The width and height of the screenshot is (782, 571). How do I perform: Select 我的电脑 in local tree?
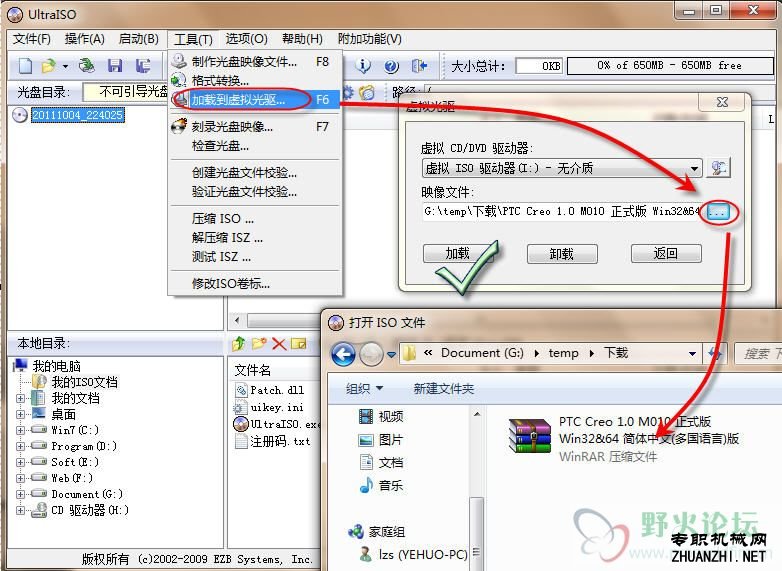[56, 366]
